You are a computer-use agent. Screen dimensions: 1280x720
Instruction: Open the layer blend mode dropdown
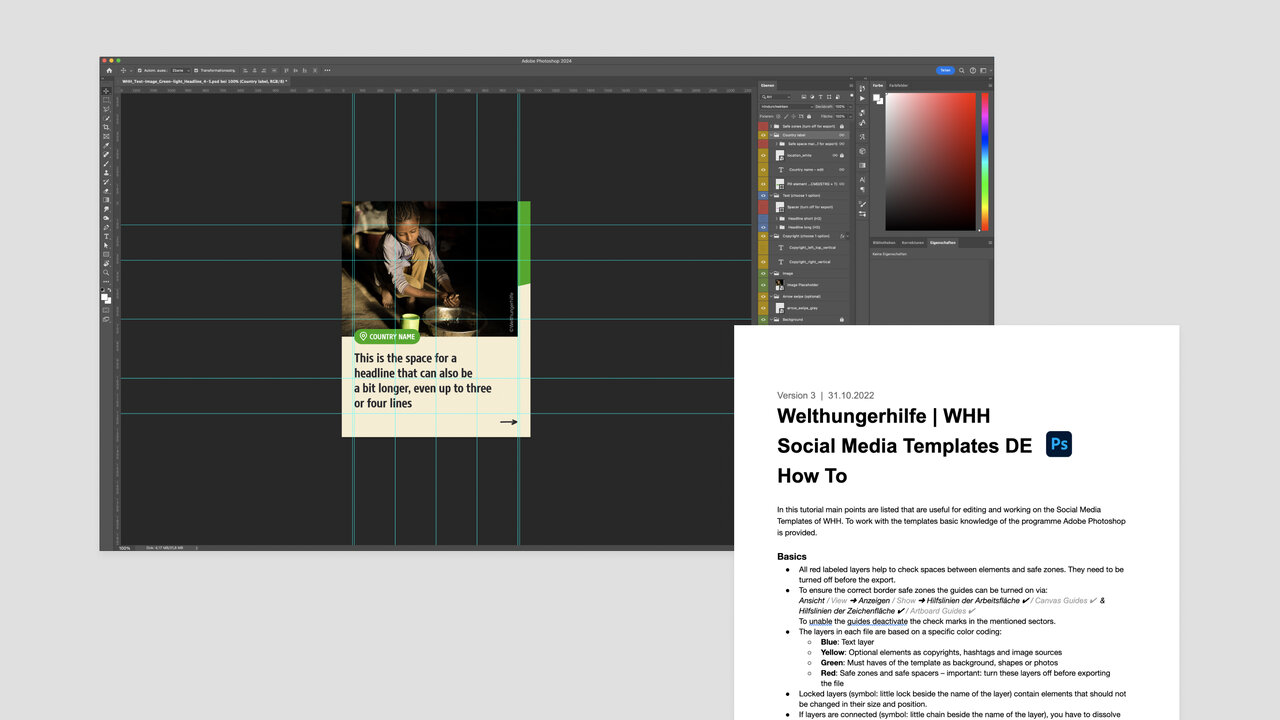pos(787,107)
